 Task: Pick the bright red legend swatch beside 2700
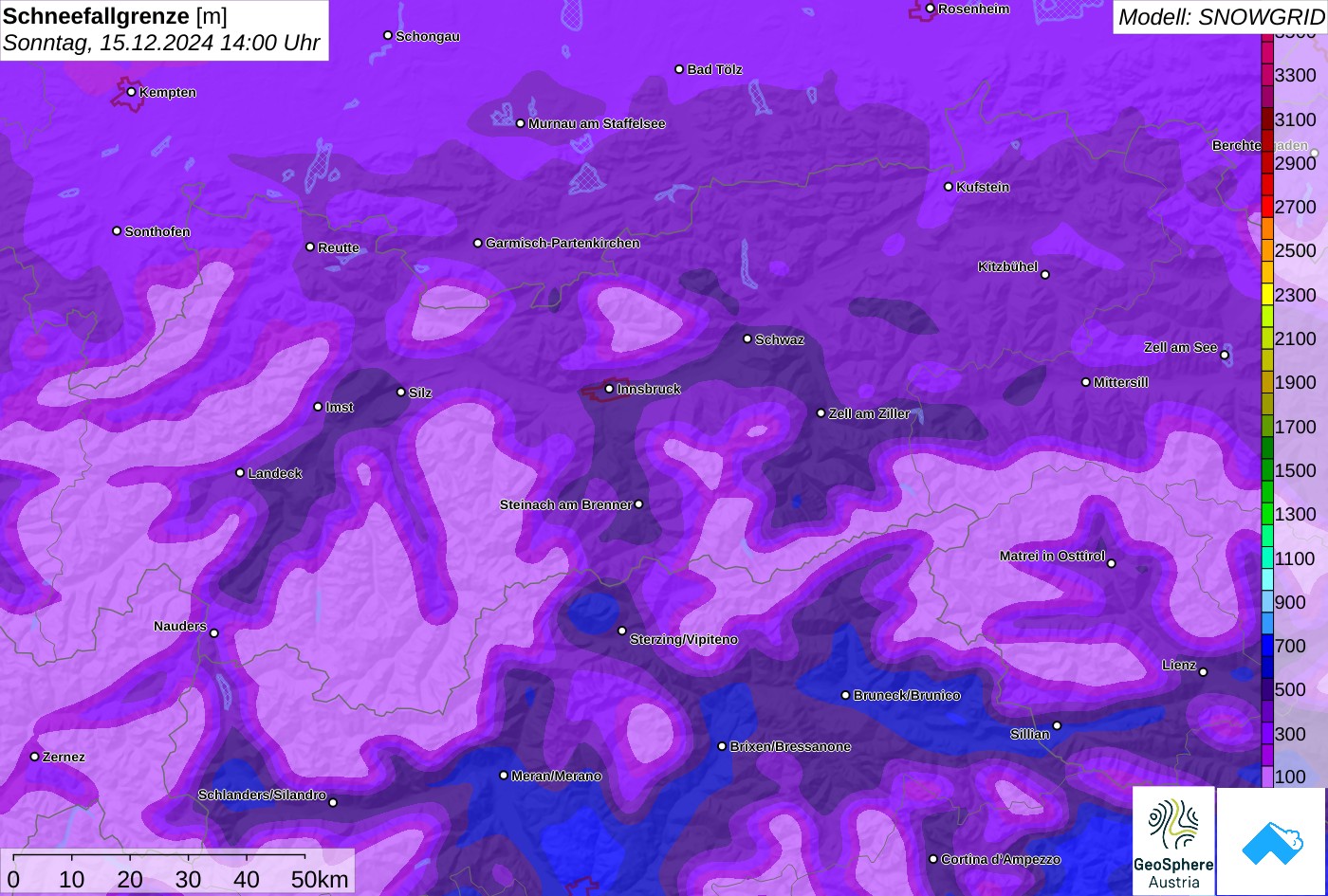point(1267,207)
